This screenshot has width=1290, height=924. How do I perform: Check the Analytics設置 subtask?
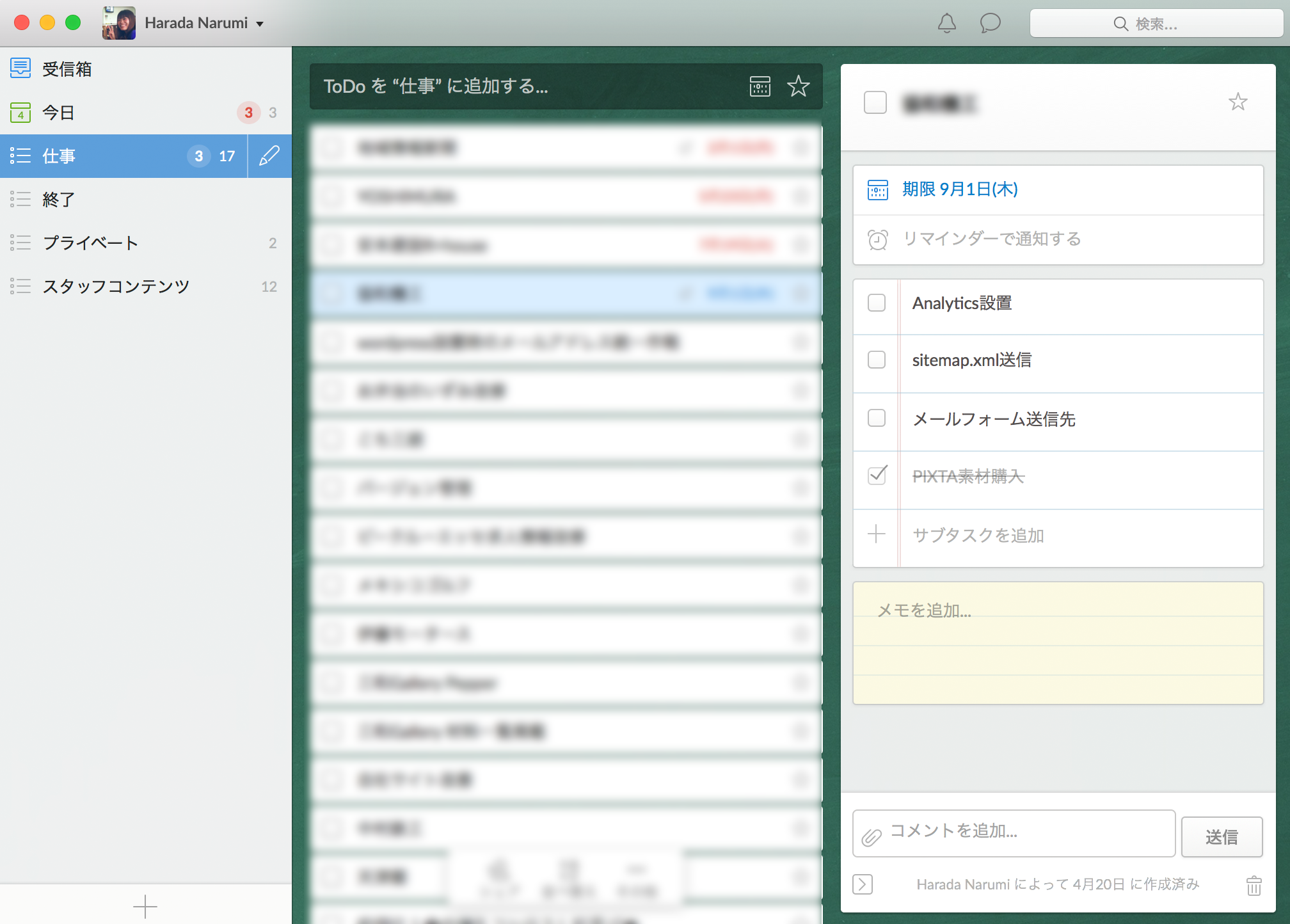[x=877, y=303]
